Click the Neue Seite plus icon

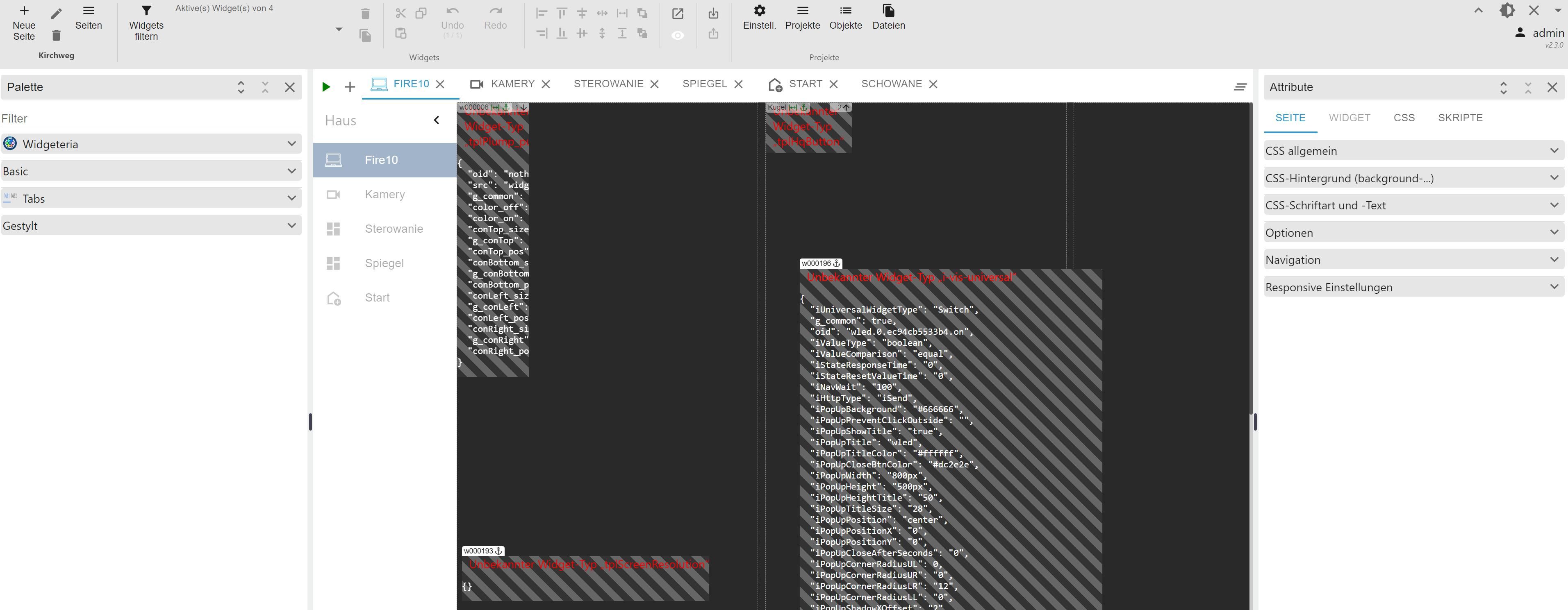coord(24,11)
